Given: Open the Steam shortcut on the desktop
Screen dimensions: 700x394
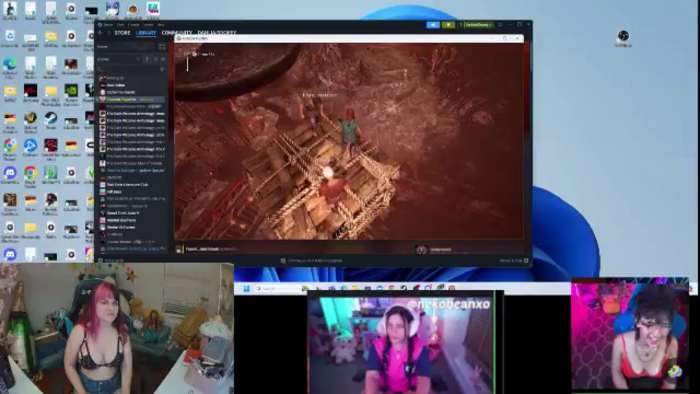Looking at the screenshot, I should (50, 120).
